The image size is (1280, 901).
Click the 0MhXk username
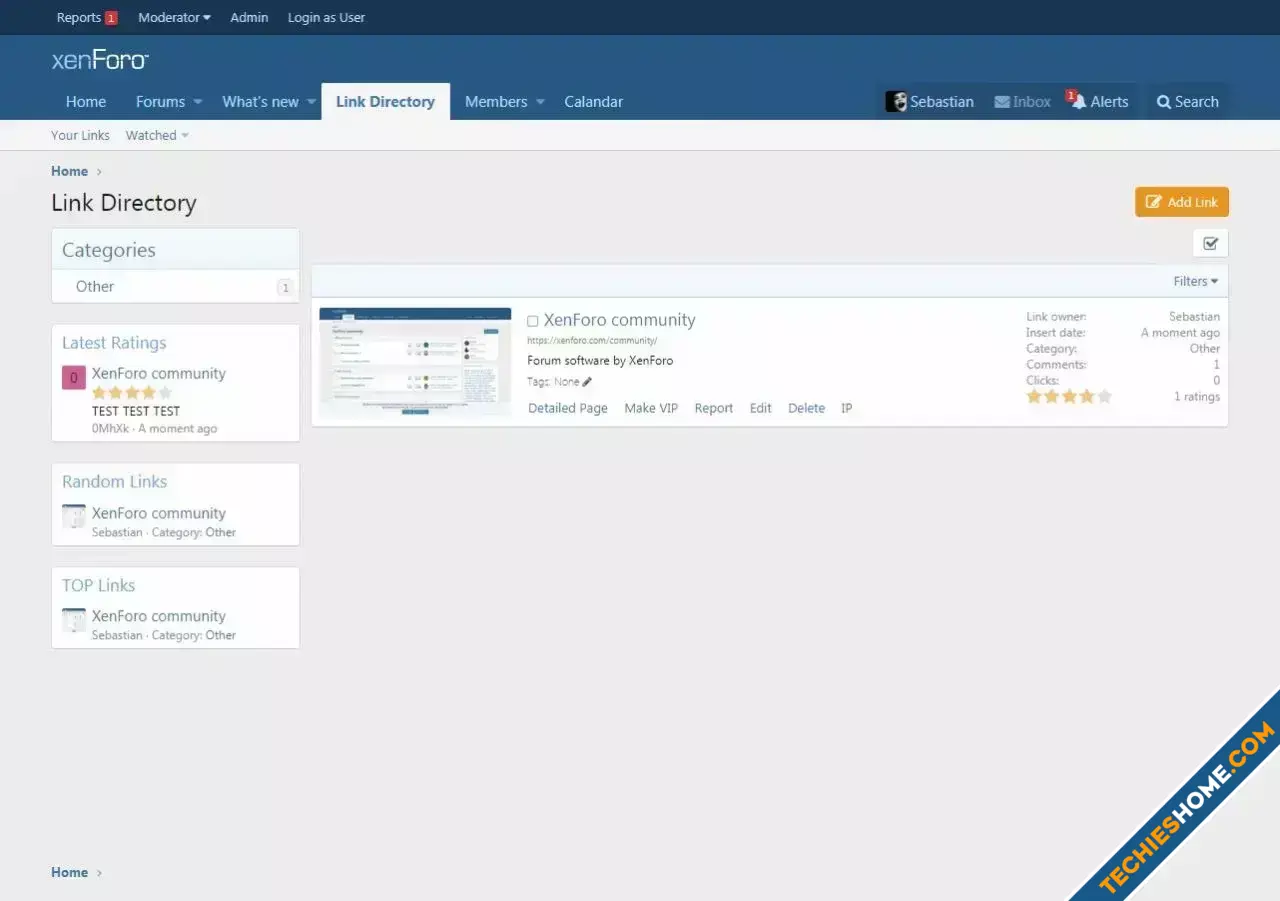click(110, 428)
